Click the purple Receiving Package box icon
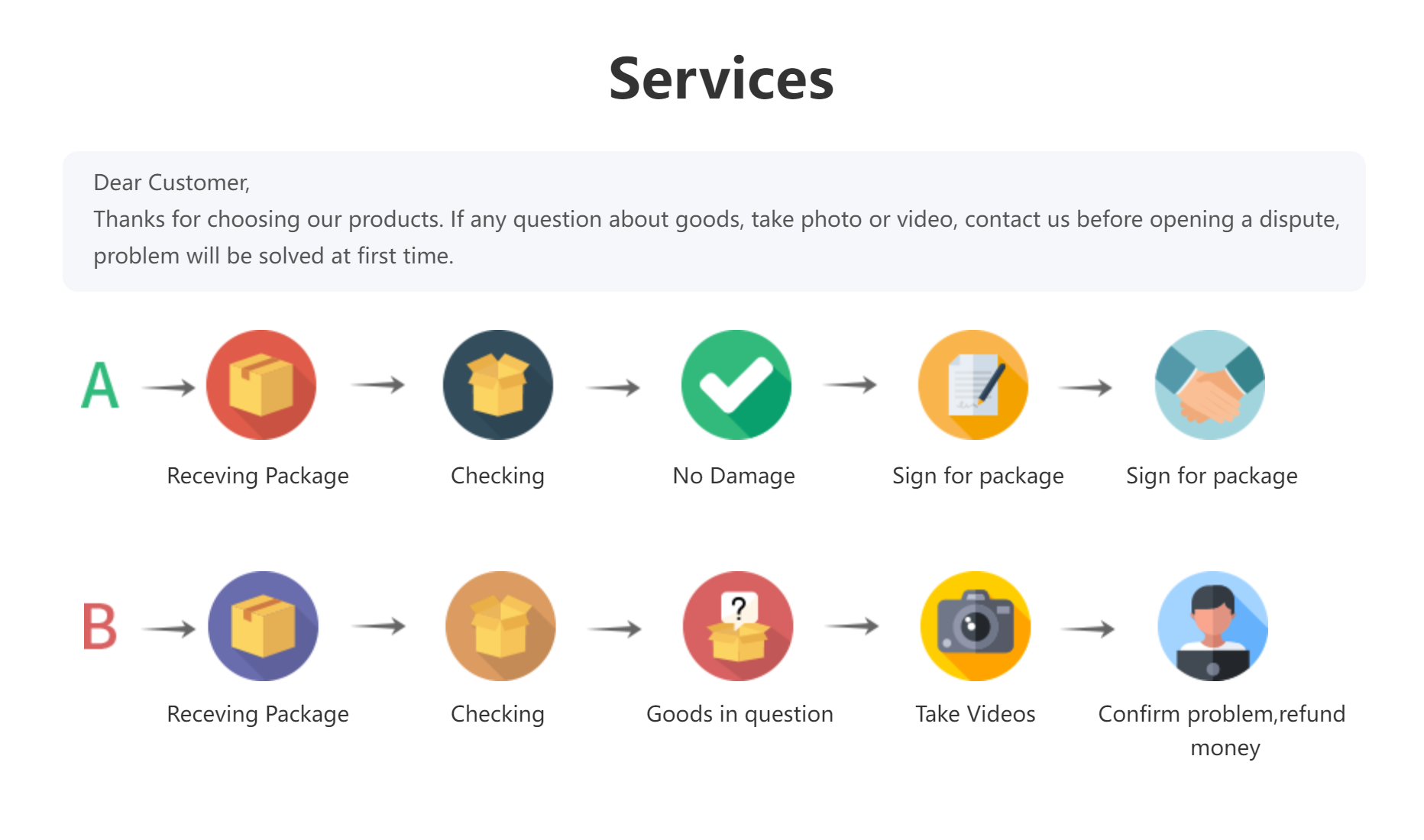Viewport: 1424px width, 840px height. point(263,626)
